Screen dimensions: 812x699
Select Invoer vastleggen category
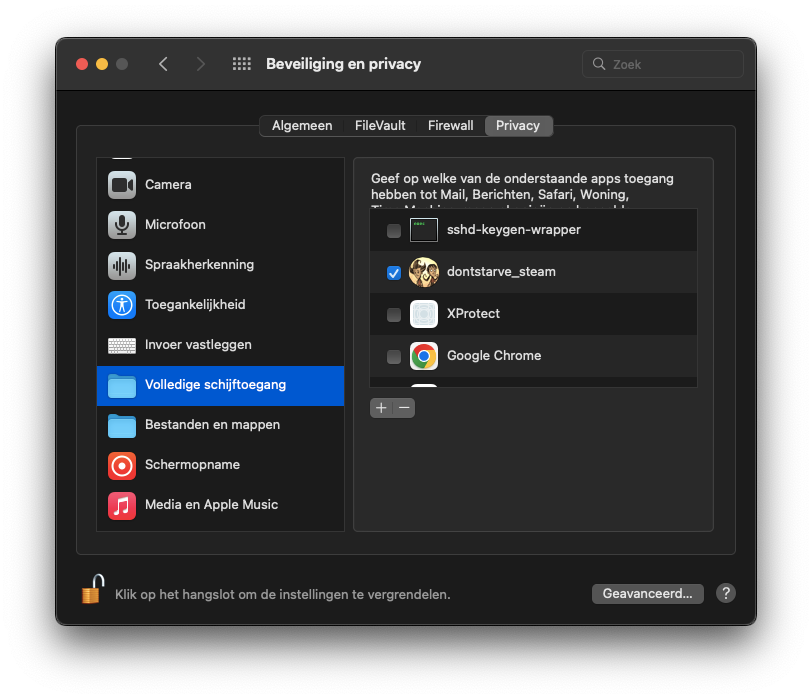click(221, 345)
